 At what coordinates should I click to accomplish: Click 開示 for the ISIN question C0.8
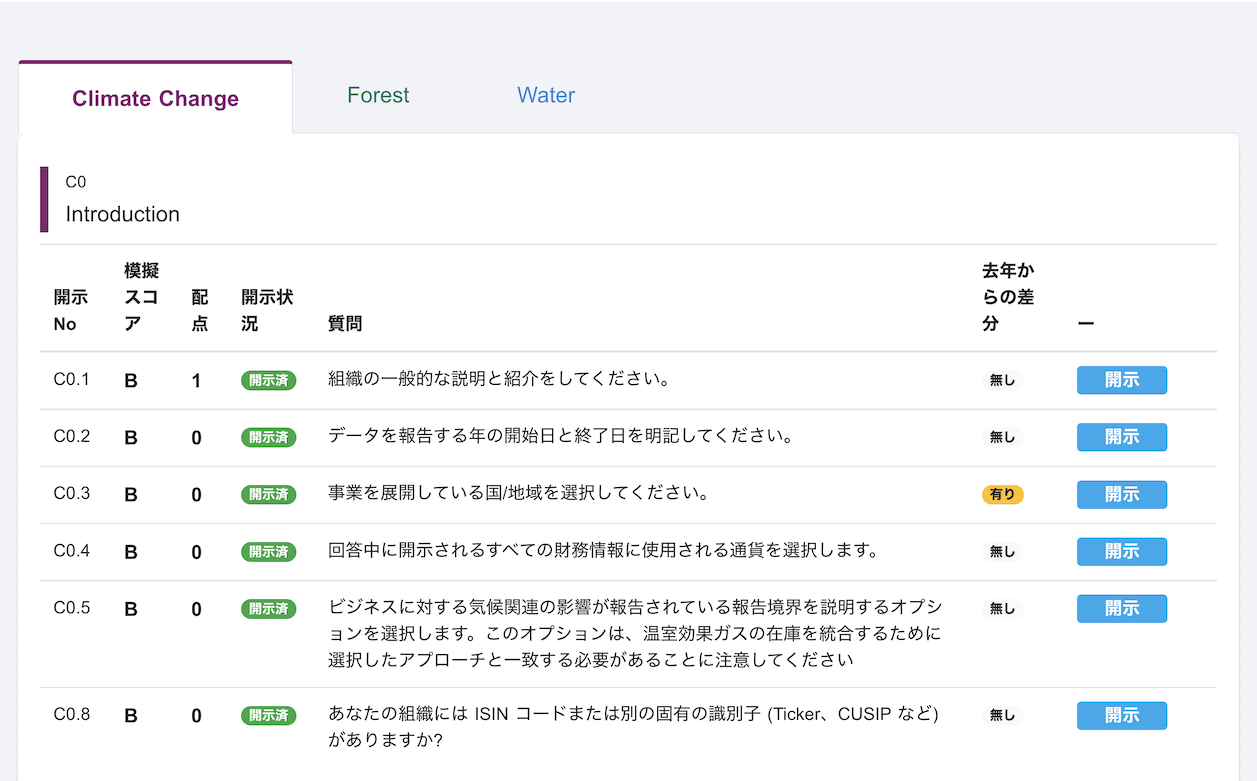pos(1121,715)
